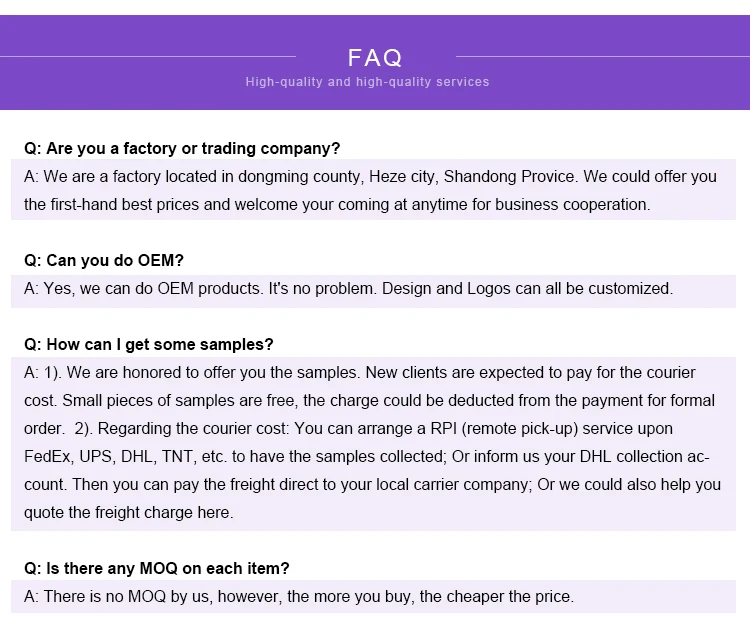Click the "Is there any MOQ on each item?" question

pyautogui.click(x=157, y=568)
